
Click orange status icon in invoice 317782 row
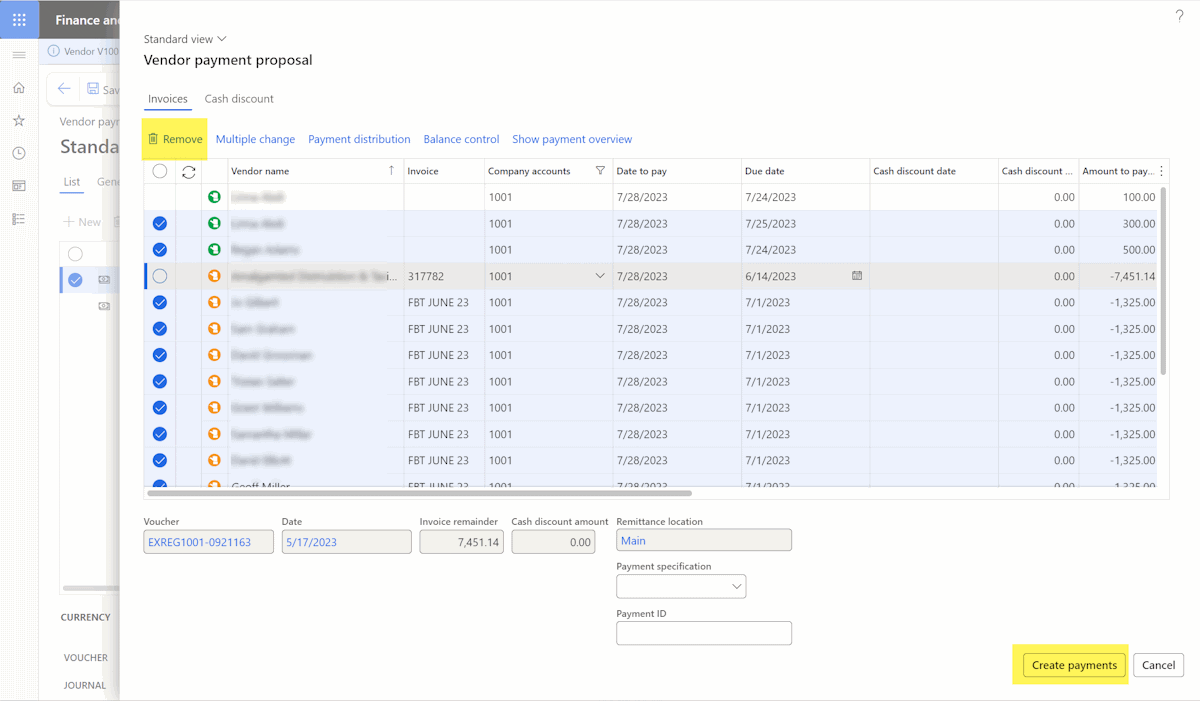[x=214, y=276]
